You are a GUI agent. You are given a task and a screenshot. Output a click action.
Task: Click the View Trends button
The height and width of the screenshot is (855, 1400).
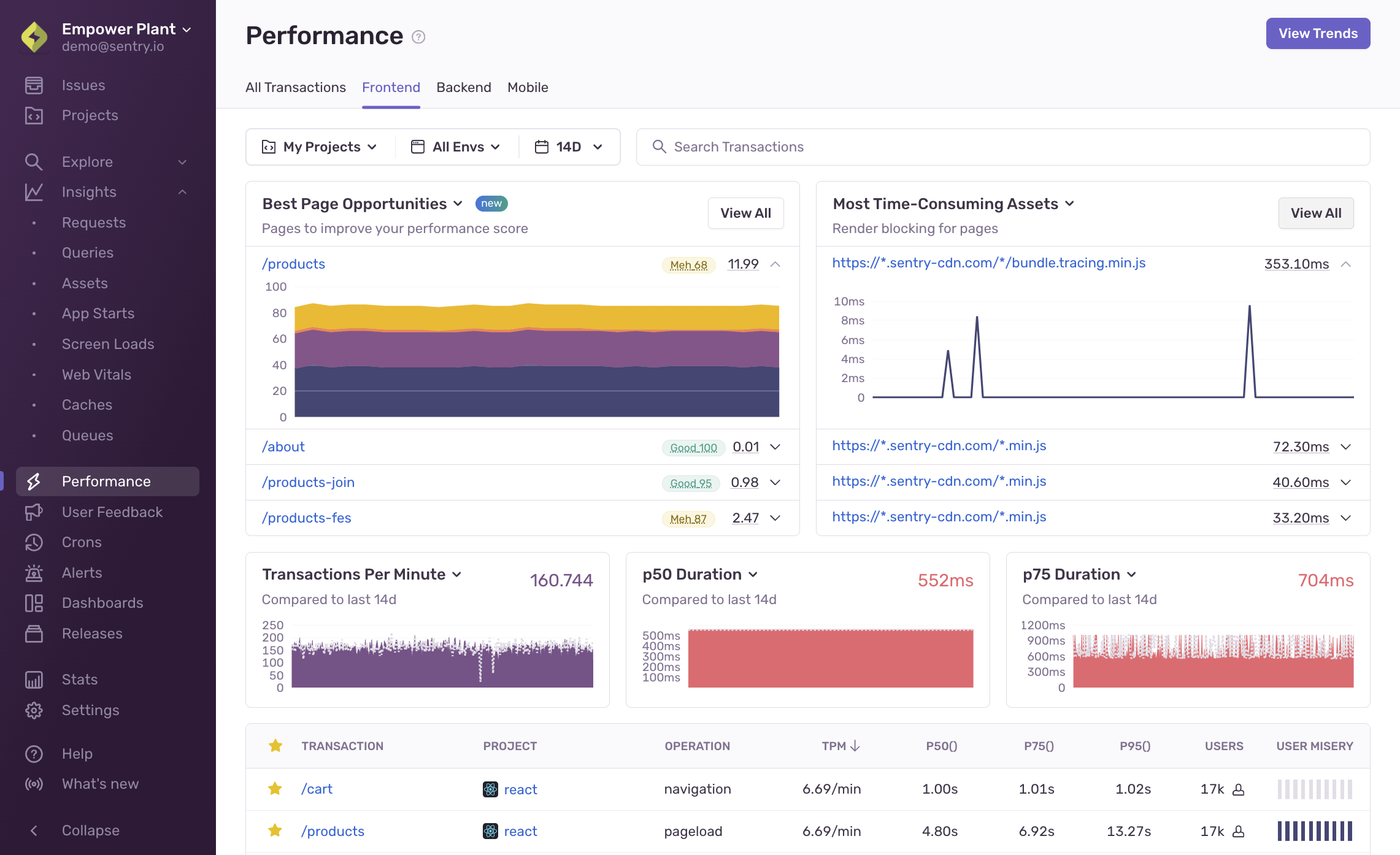pyautogui.click(x=1317, y=33)
